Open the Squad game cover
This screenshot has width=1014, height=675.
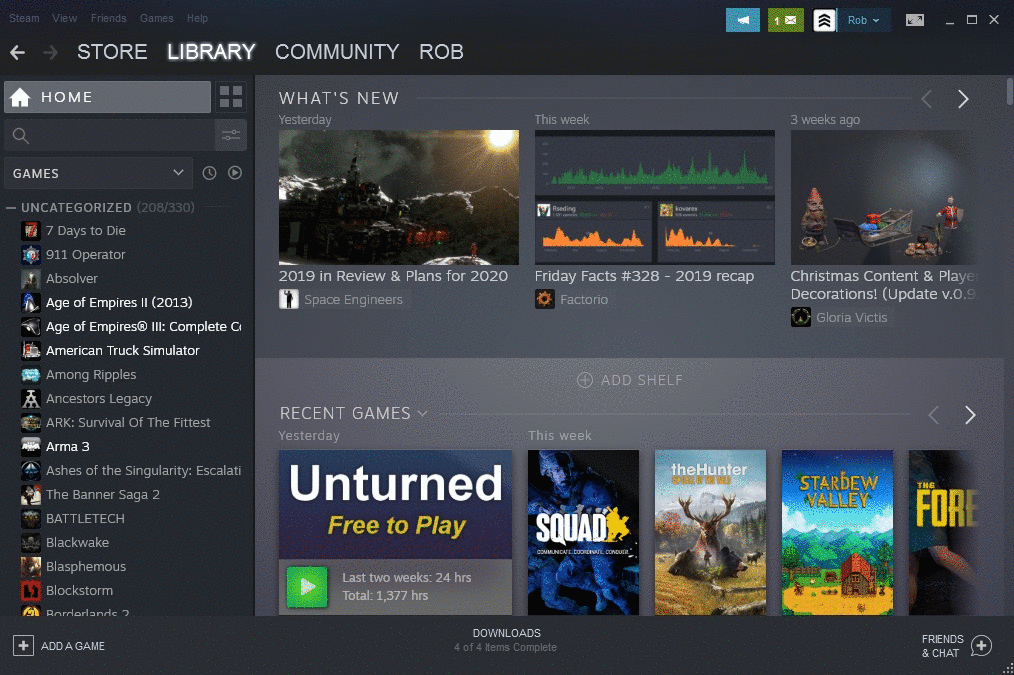(x=583, y=533)
